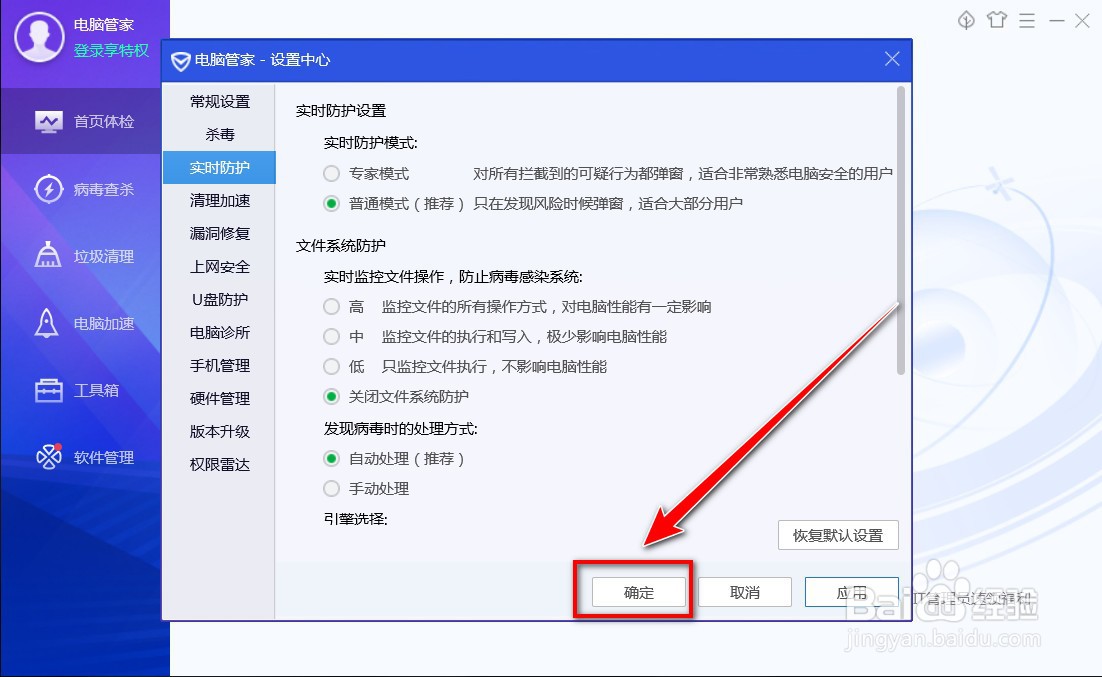This screenshot has width=1102, height=677.
Task: Open 病毒查杀 lightning icon in sidebar
Action: pyautogui.click(x=48, y=189)
